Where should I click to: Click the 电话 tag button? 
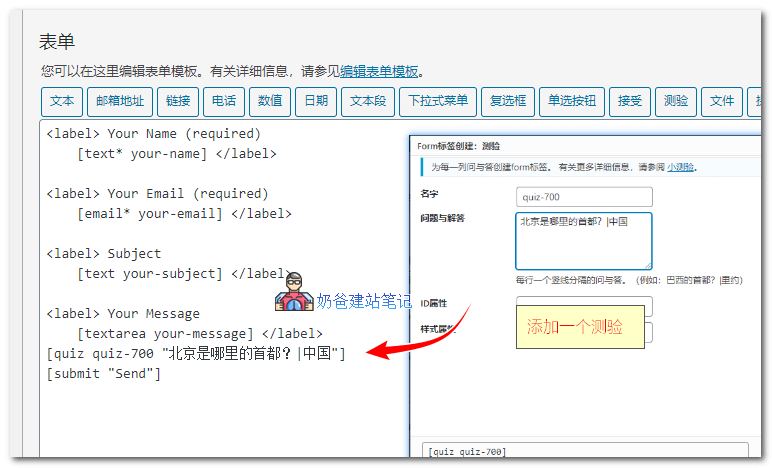point(224,101)
